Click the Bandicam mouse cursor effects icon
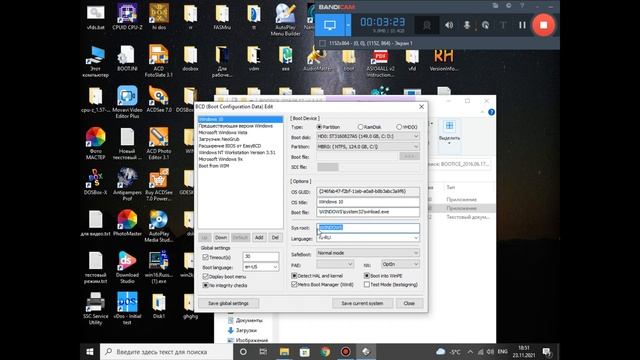This screenshot has height=360, width=640. coord(485,25)
